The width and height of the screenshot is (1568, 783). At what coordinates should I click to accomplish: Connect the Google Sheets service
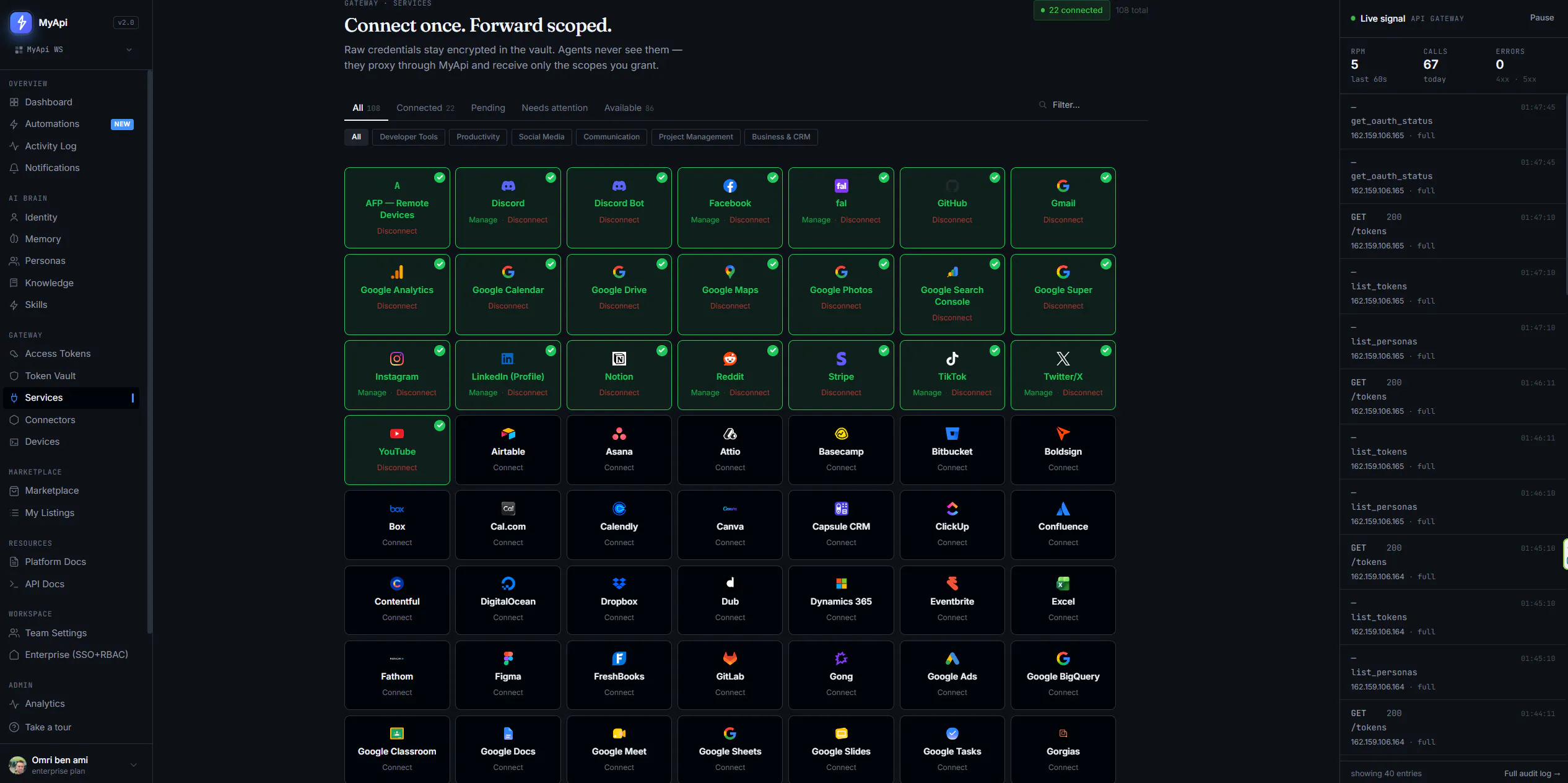[x=730, y=768]
